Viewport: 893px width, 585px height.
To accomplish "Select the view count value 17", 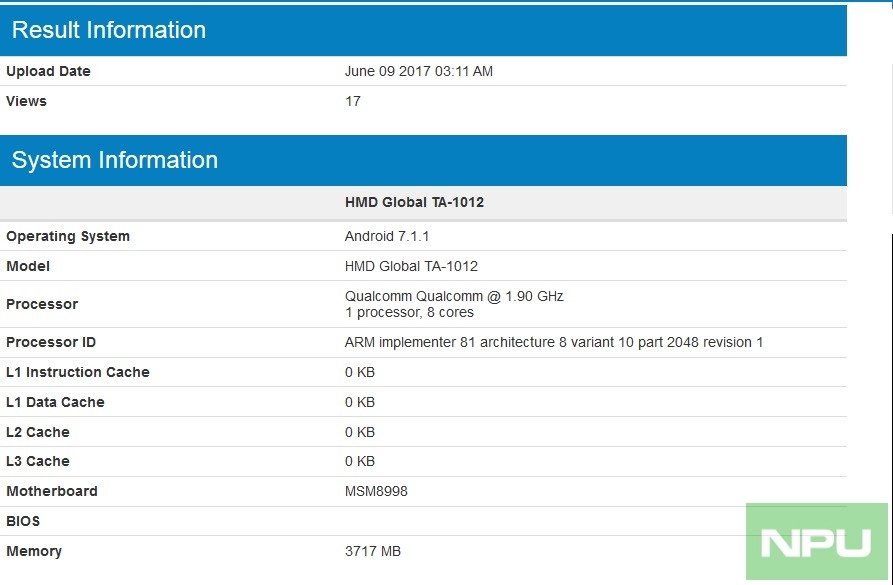I will pyautogui.click(x=352, y=101).
